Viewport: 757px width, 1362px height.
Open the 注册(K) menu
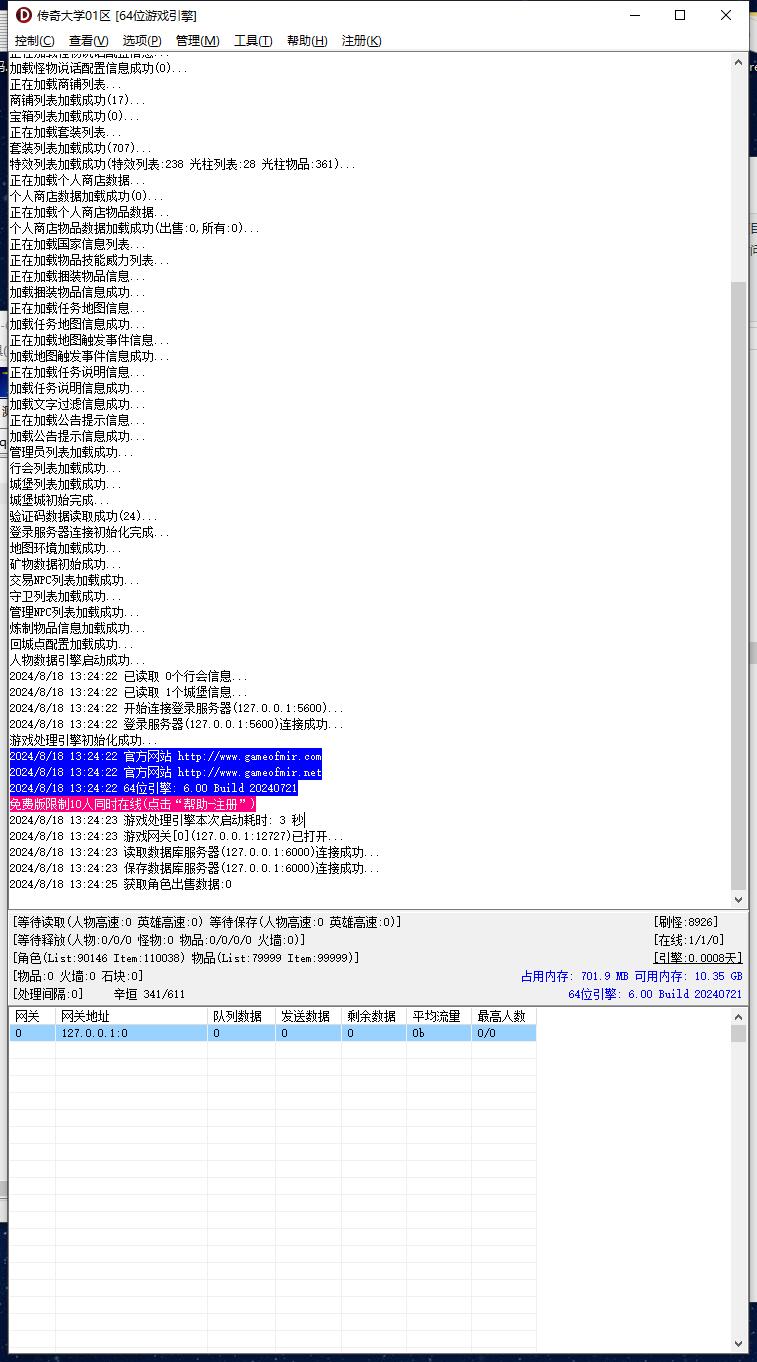361,40
